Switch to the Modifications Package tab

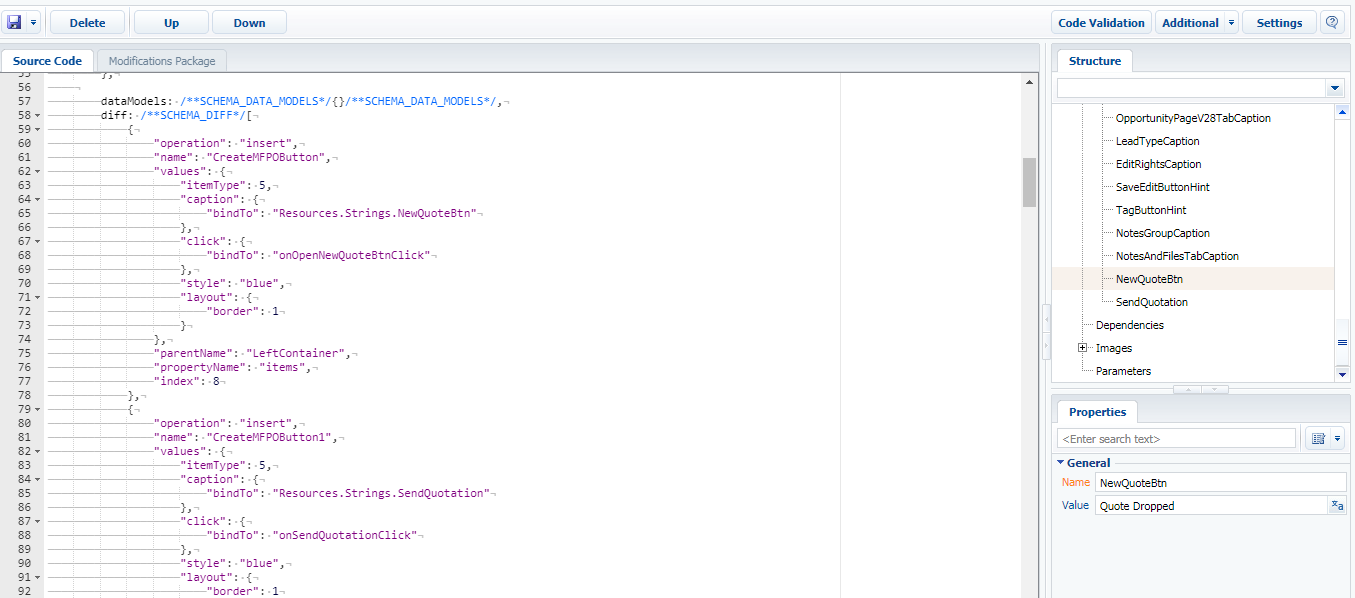pyautogui.click(x=162, y=61)
